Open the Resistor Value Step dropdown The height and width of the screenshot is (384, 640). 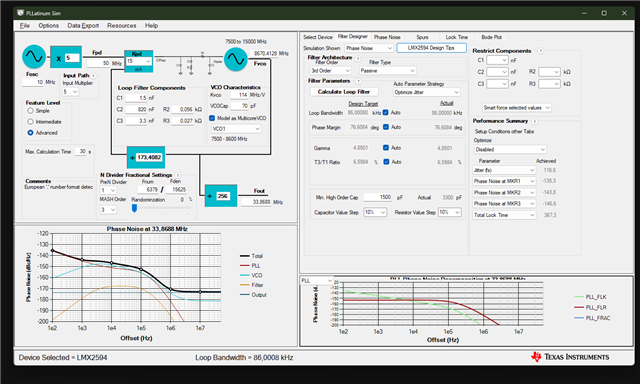tap(450, 212)
